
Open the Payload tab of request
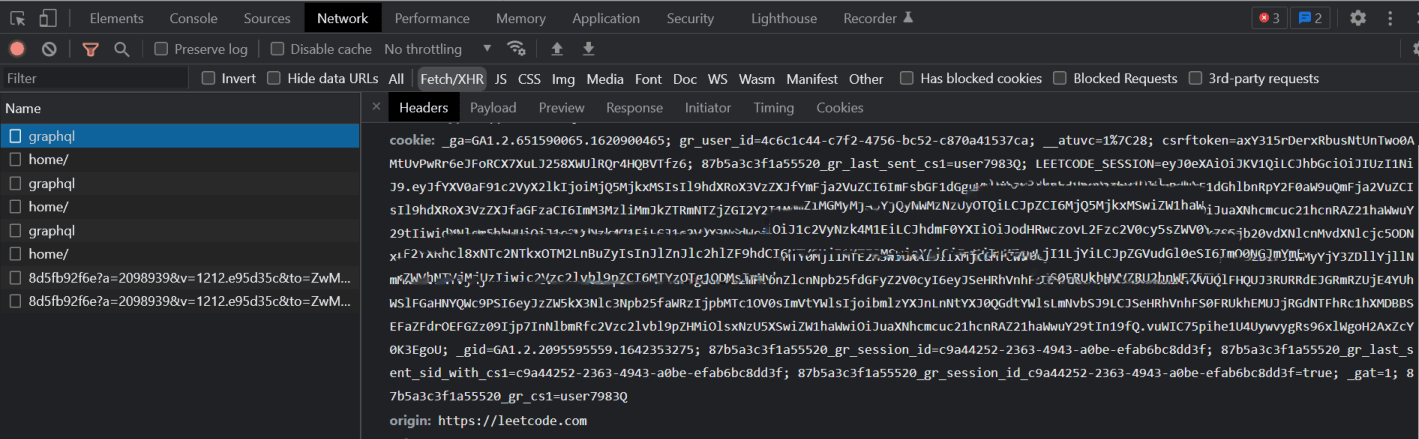click(493, 108)
